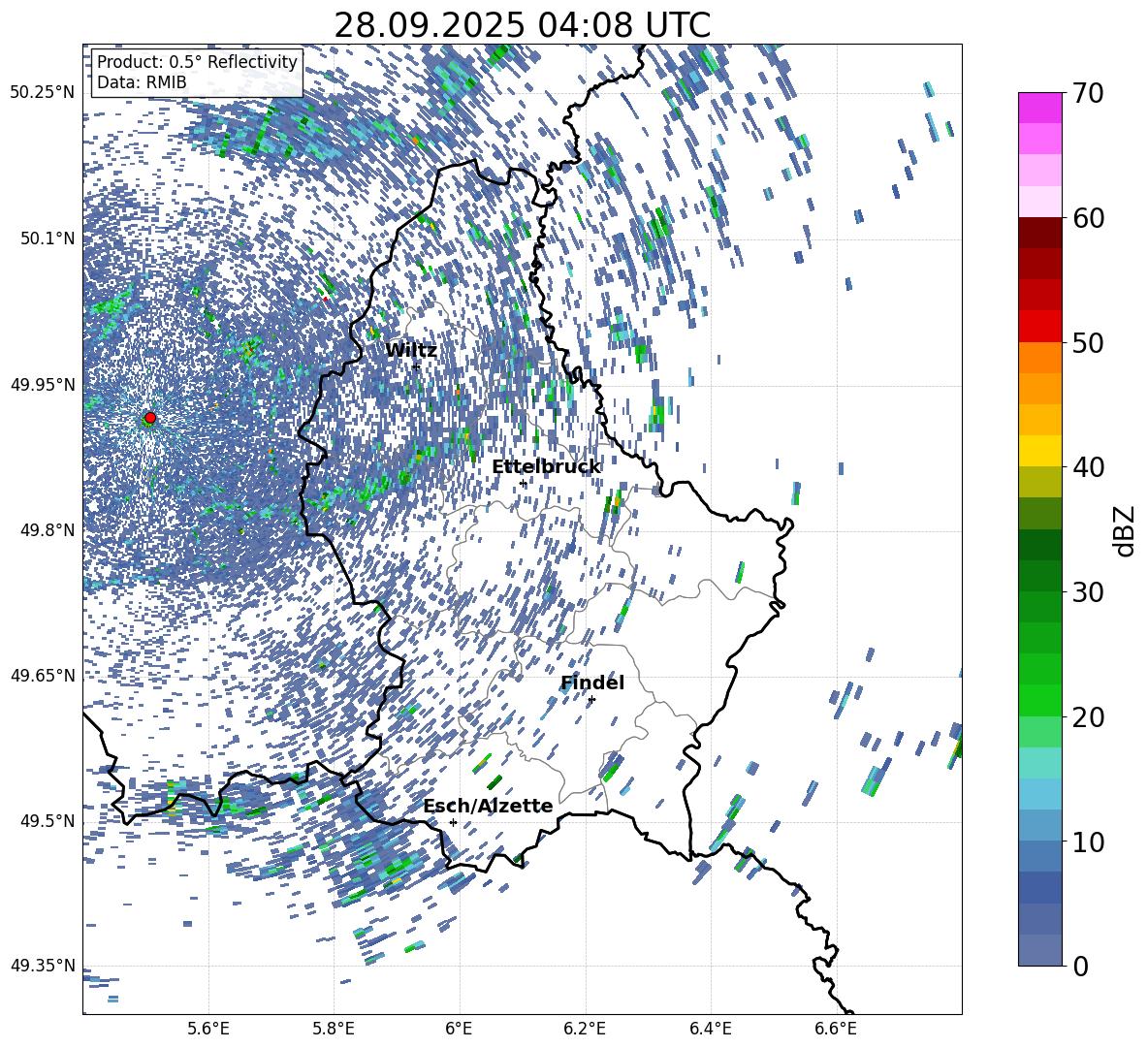
Task: Click the 50.1°N latitude tick label
Action: pos(47,238)
